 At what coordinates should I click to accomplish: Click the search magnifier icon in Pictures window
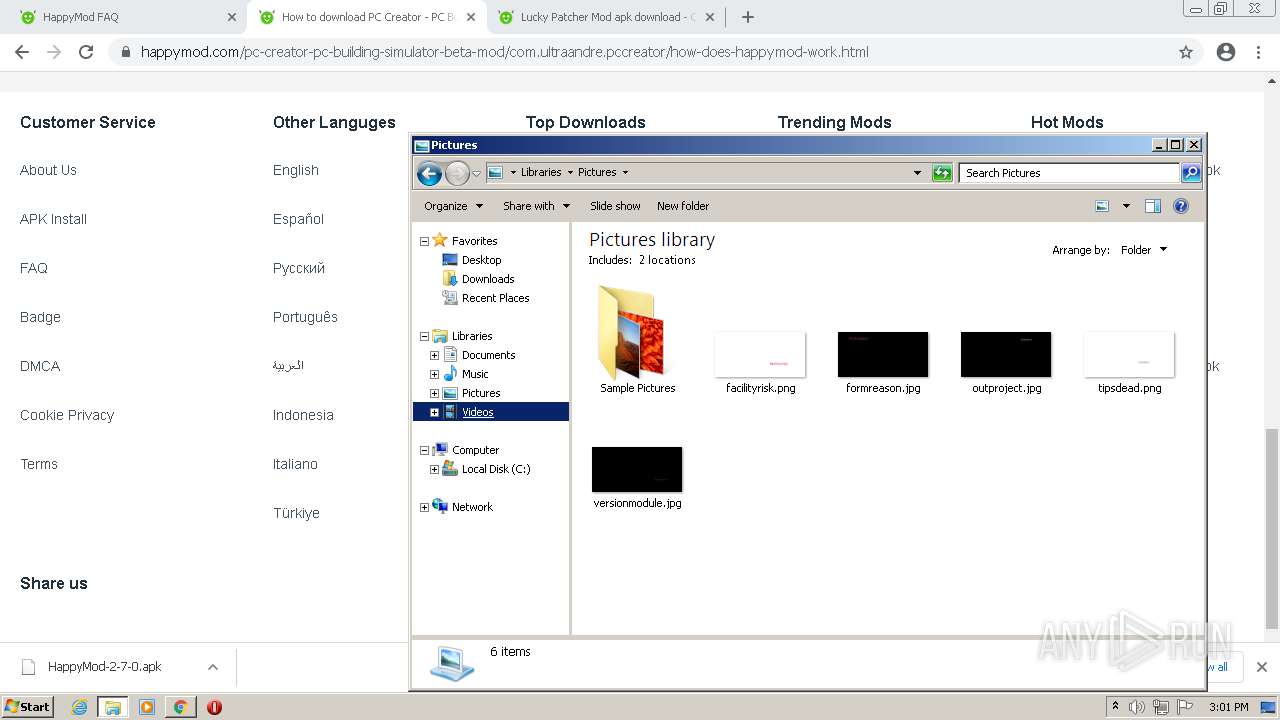[x=1190, y=173]
